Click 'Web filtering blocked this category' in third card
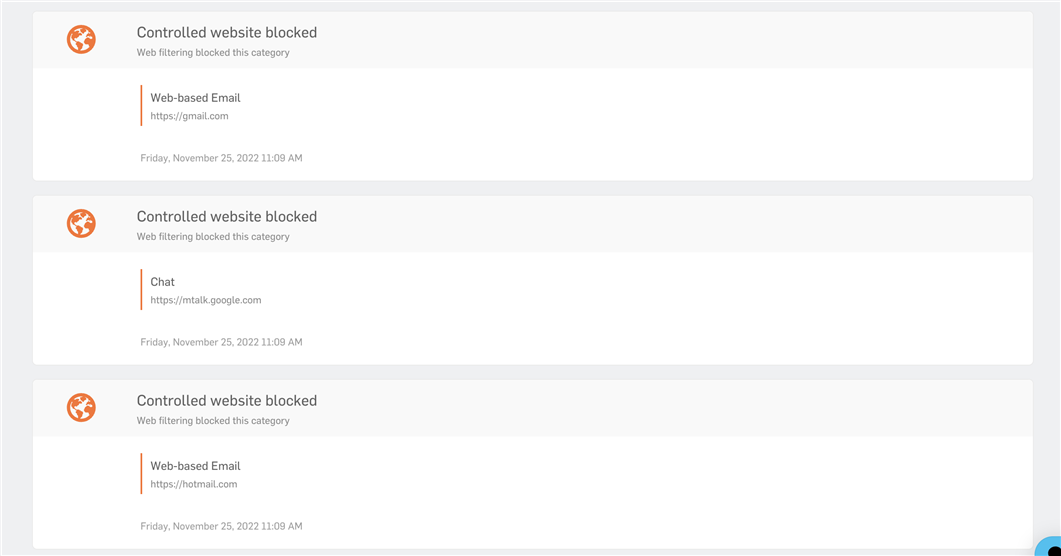Image resolution: width=1061 pixels, height=556 pixels. click(x=213, y=420)
